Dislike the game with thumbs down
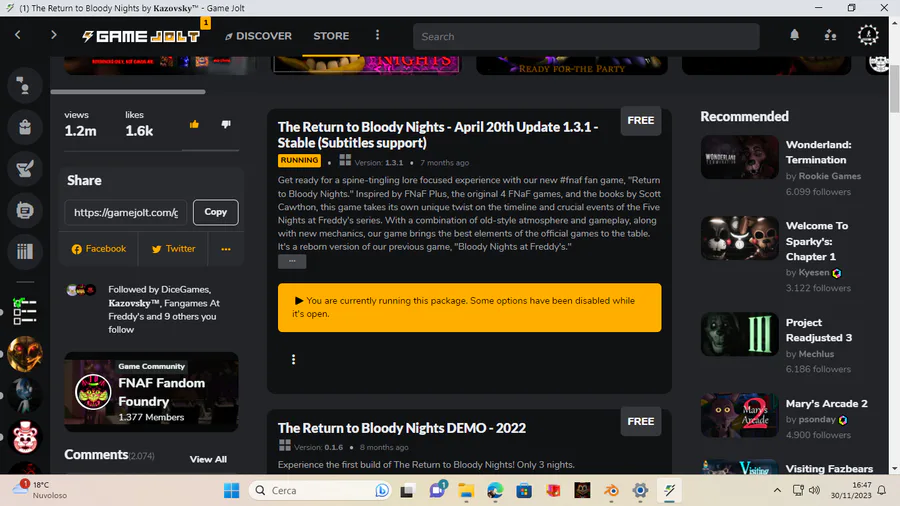This screenshot has width=900, height=506. (226, 124)
